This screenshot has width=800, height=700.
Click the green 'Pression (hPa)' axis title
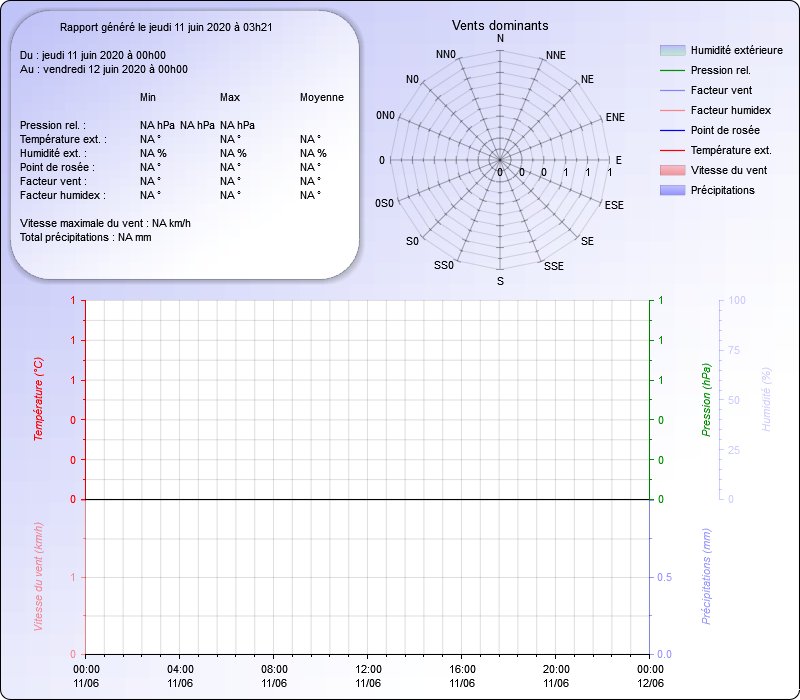point(706,400)
